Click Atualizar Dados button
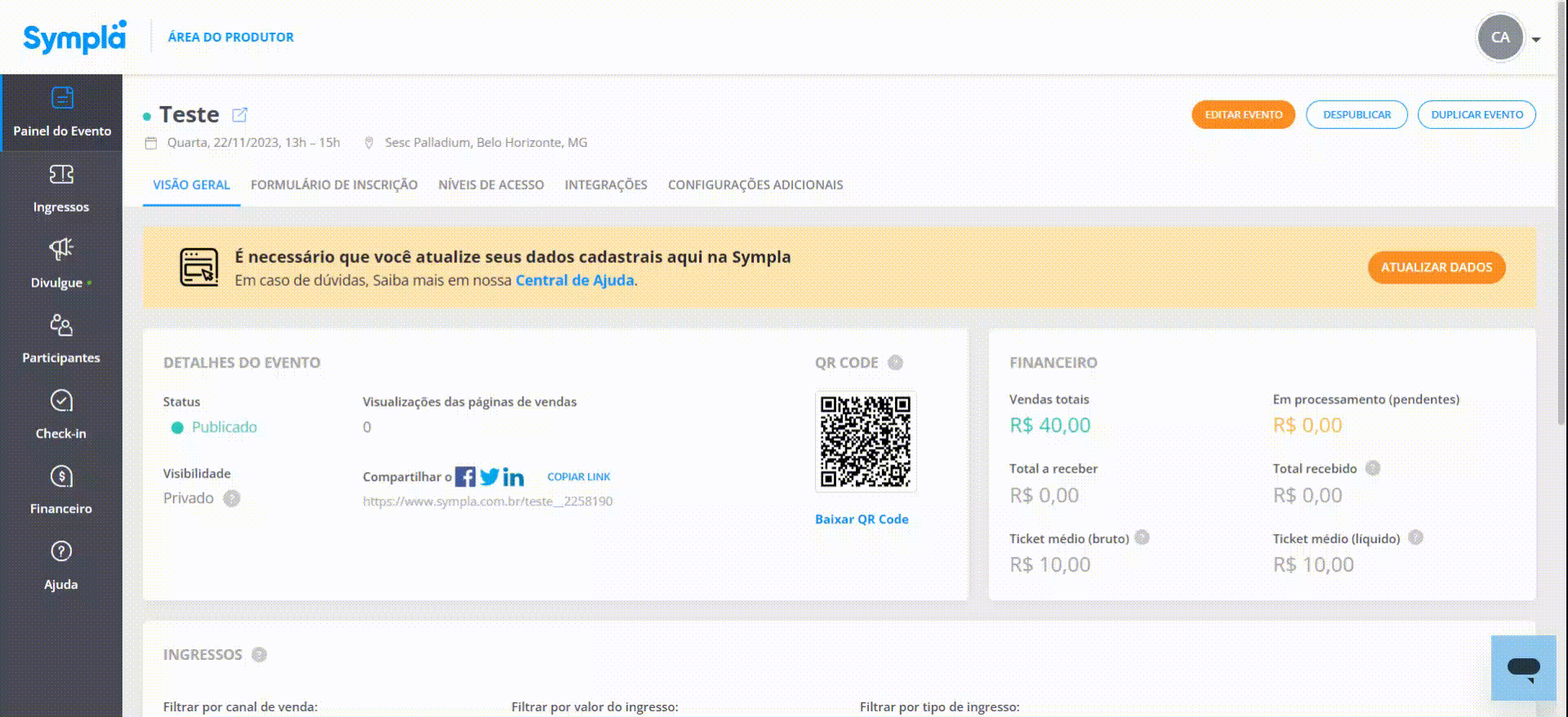The image size is (1568, 717). click(x=1437, y=267)
